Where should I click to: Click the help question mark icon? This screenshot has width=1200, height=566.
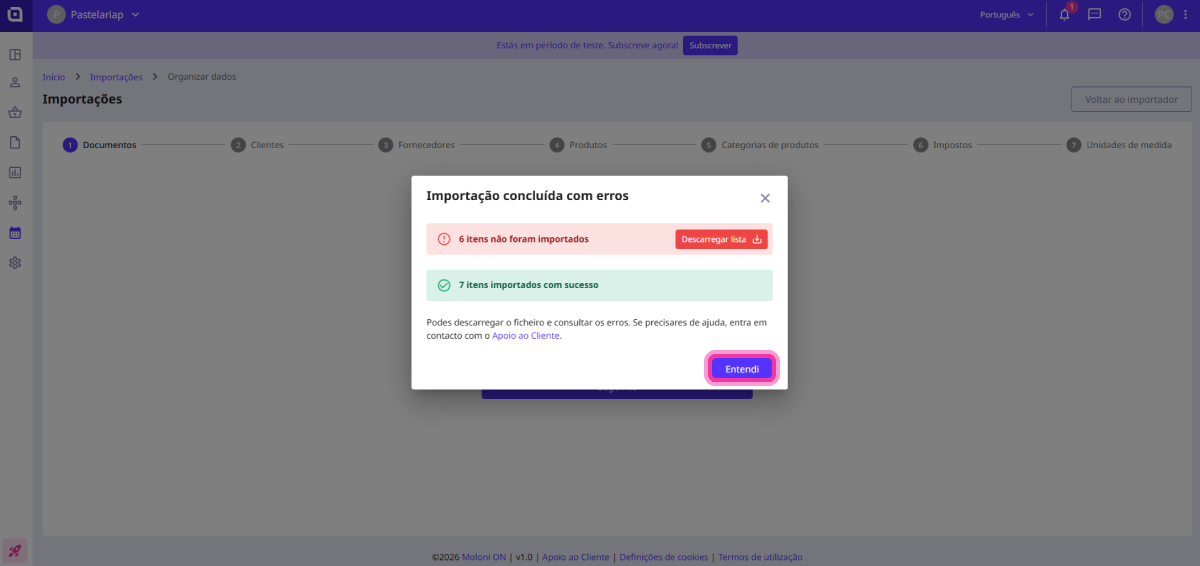coord(1125,15)
